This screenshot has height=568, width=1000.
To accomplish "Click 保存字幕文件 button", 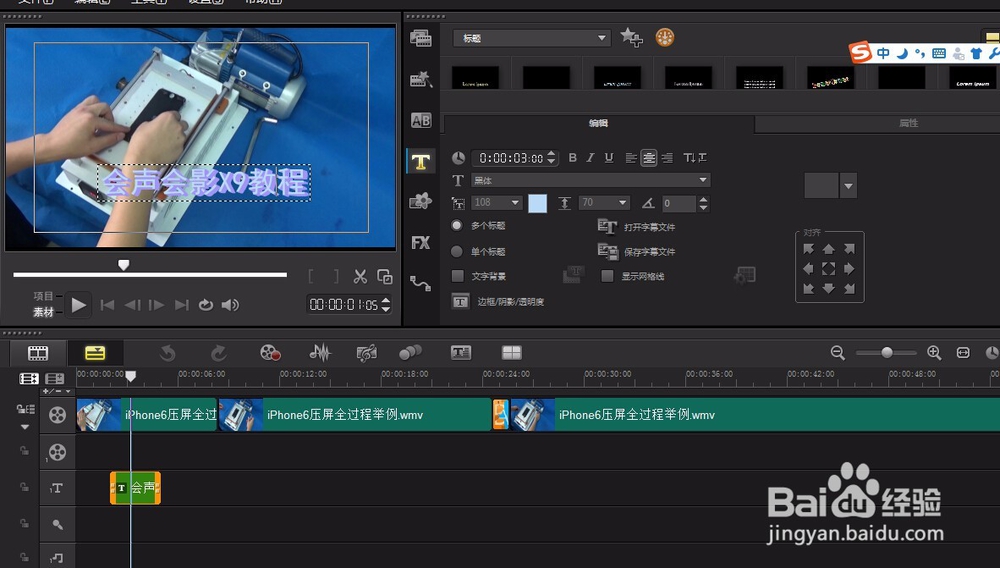I will click(x=636, y=251).
